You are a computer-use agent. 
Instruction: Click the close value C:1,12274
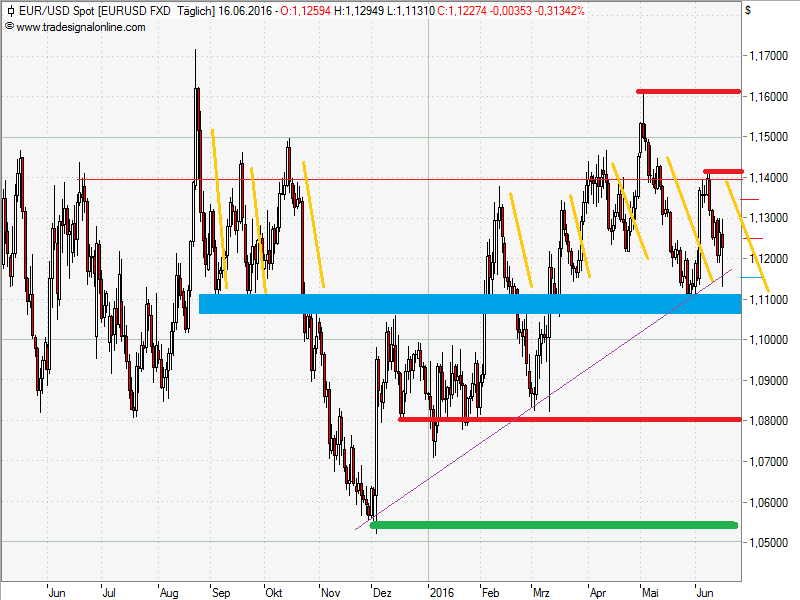pos(462,11)
